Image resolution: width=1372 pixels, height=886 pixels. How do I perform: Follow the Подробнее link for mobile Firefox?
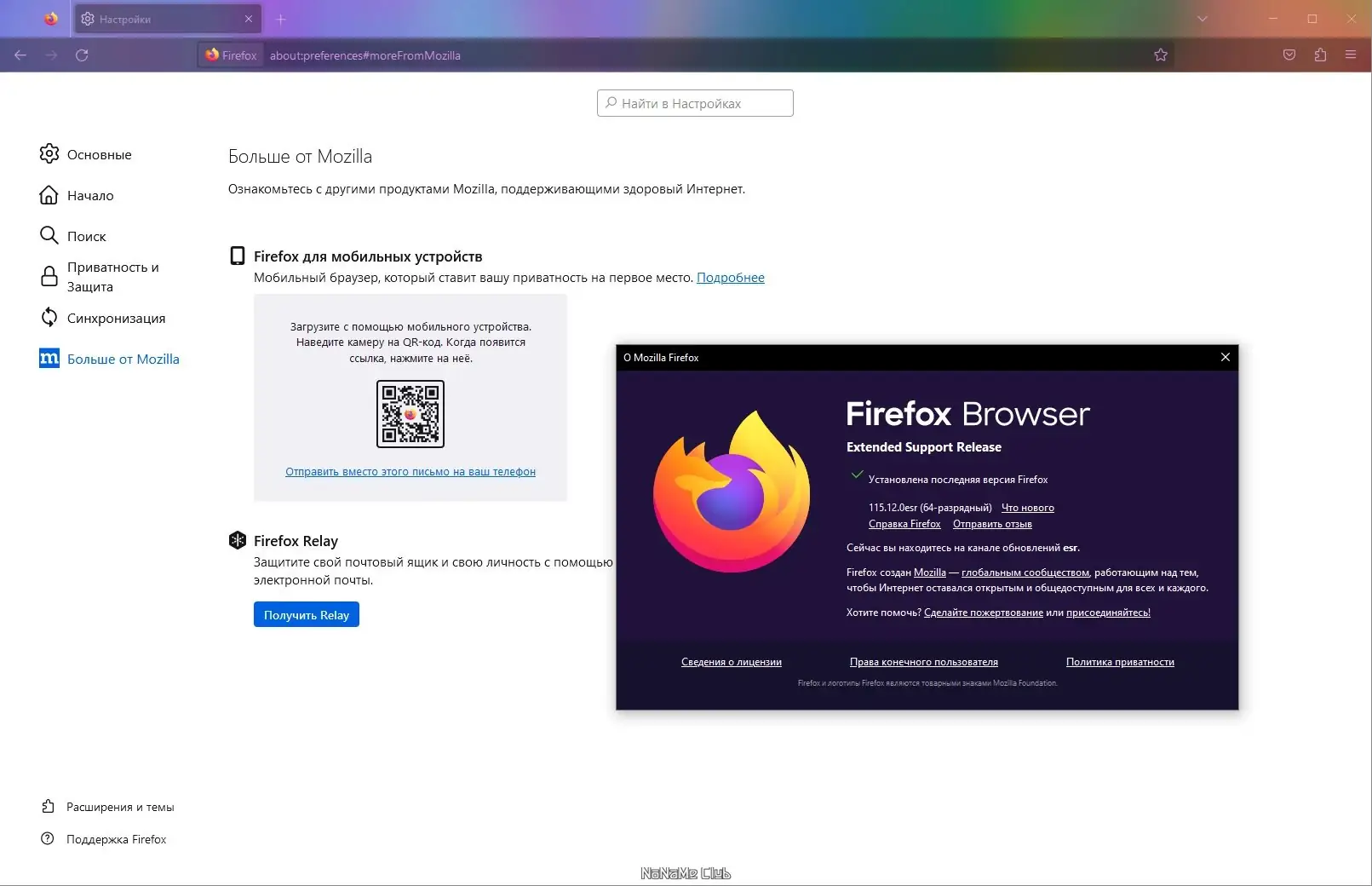tap(731, 277)
